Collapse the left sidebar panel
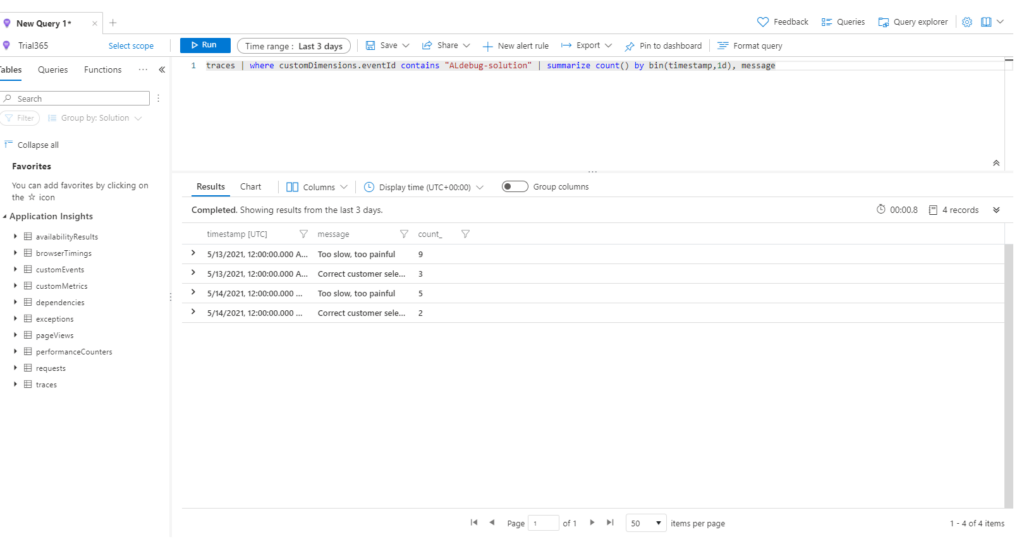The image size is (1024, 544). [x=162, y=70]
